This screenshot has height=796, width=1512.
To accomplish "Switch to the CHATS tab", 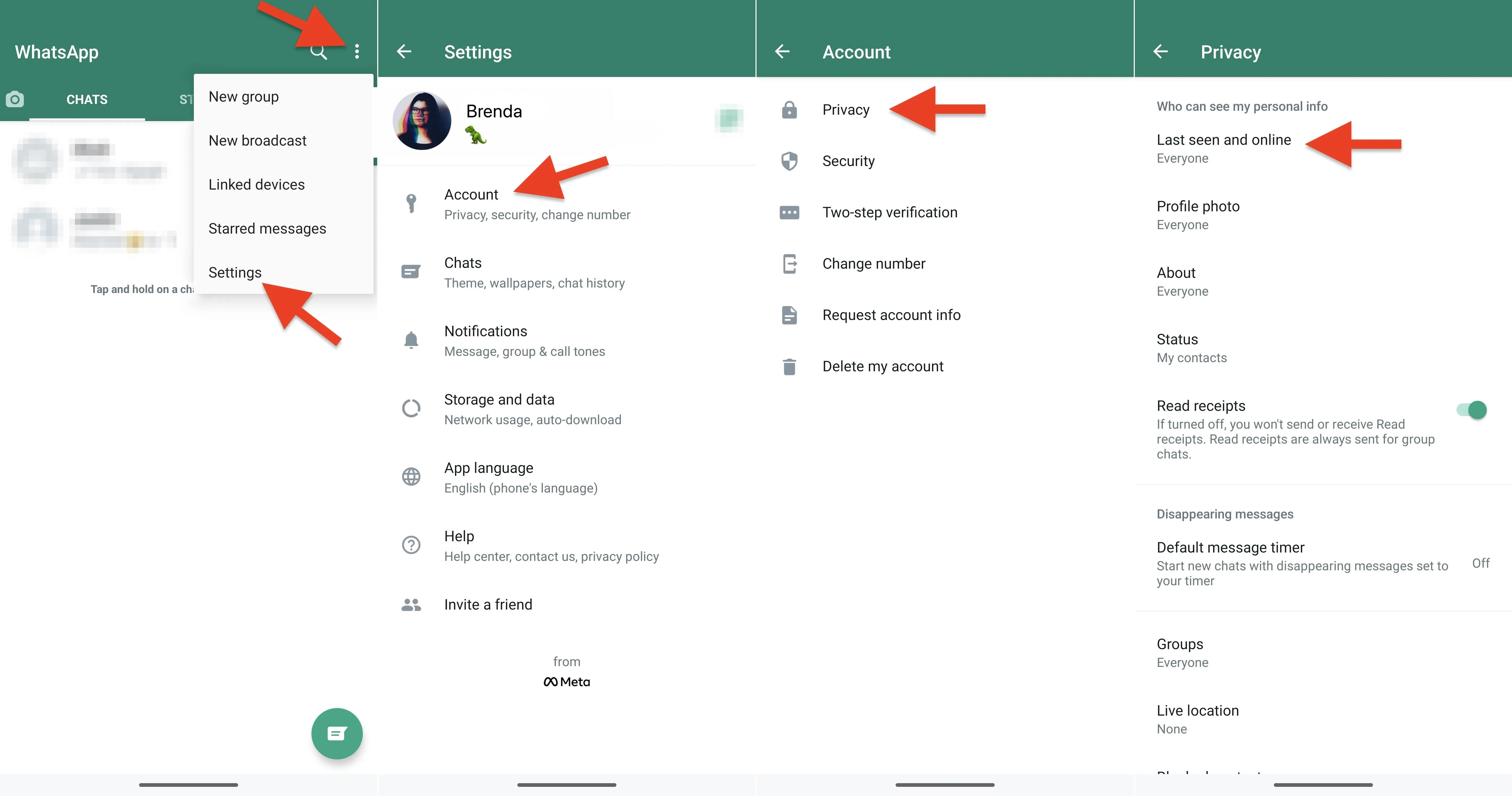I will coord(87,99).
